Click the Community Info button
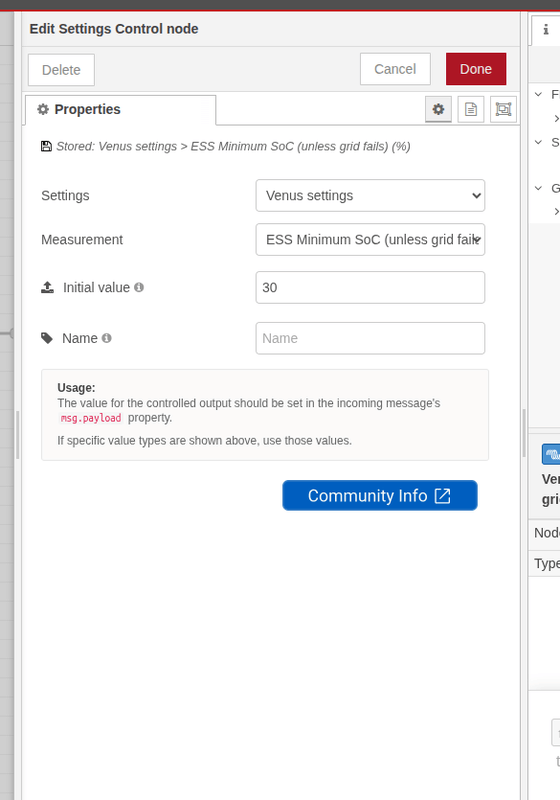This screenshot has width=560, height=800. (380, 495)
